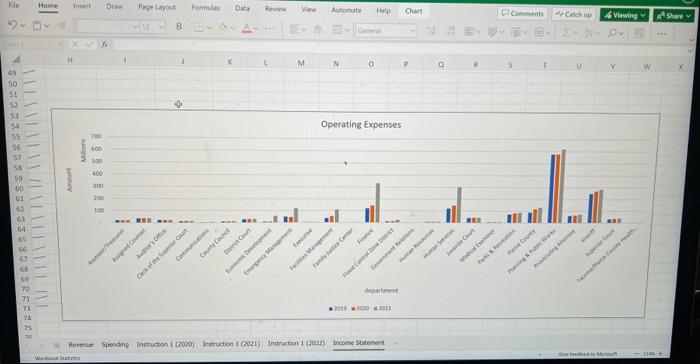Viewport: 700px width, 364px height.
Task: Switch to the Review tab
Action: [x=275, y=8]
